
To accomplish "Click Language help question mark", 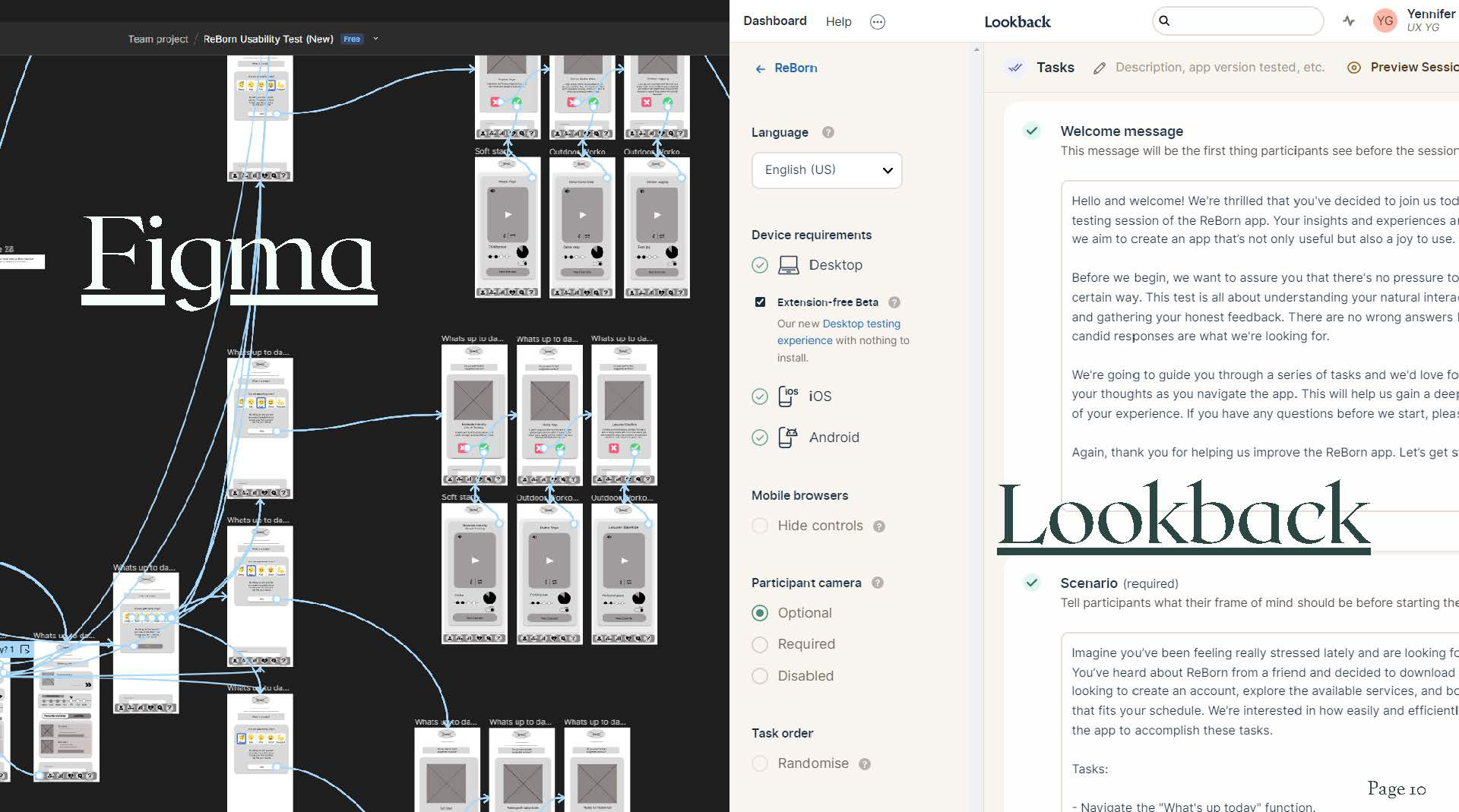I will [x=828, y=132].
